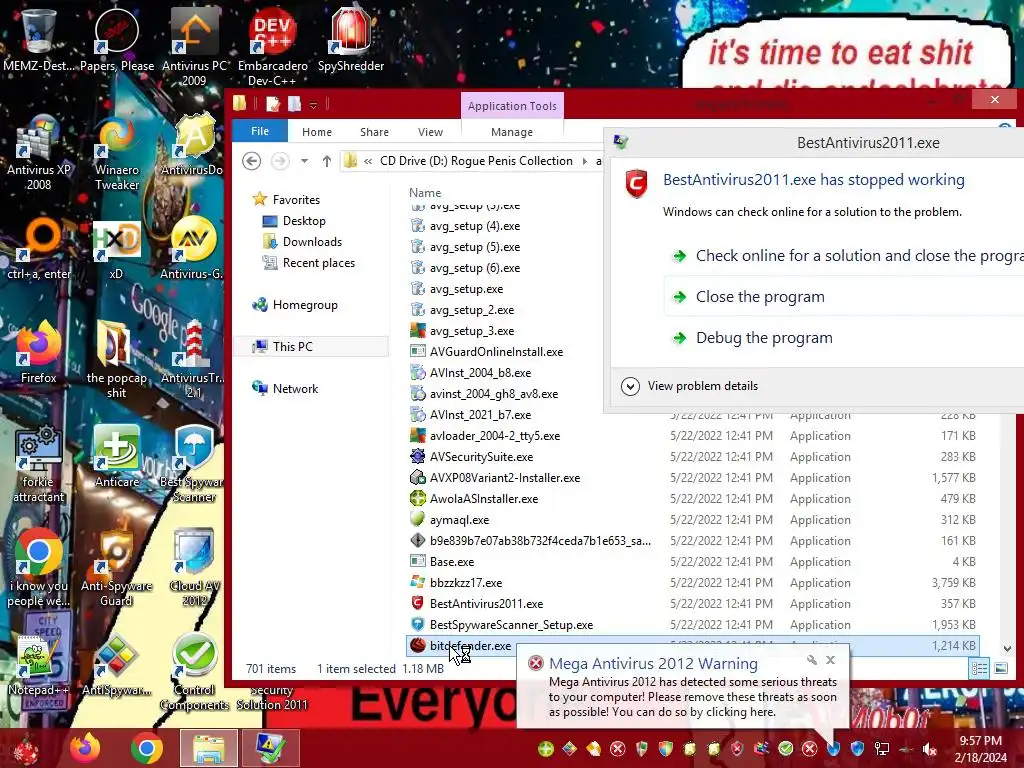
Task: Click the file list scroll down arrow
Action: click(1007, 648)
